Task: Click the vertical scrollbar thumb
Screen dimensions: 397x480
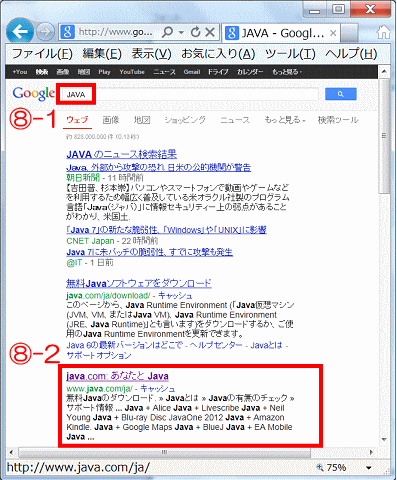Action: point(384,136)
